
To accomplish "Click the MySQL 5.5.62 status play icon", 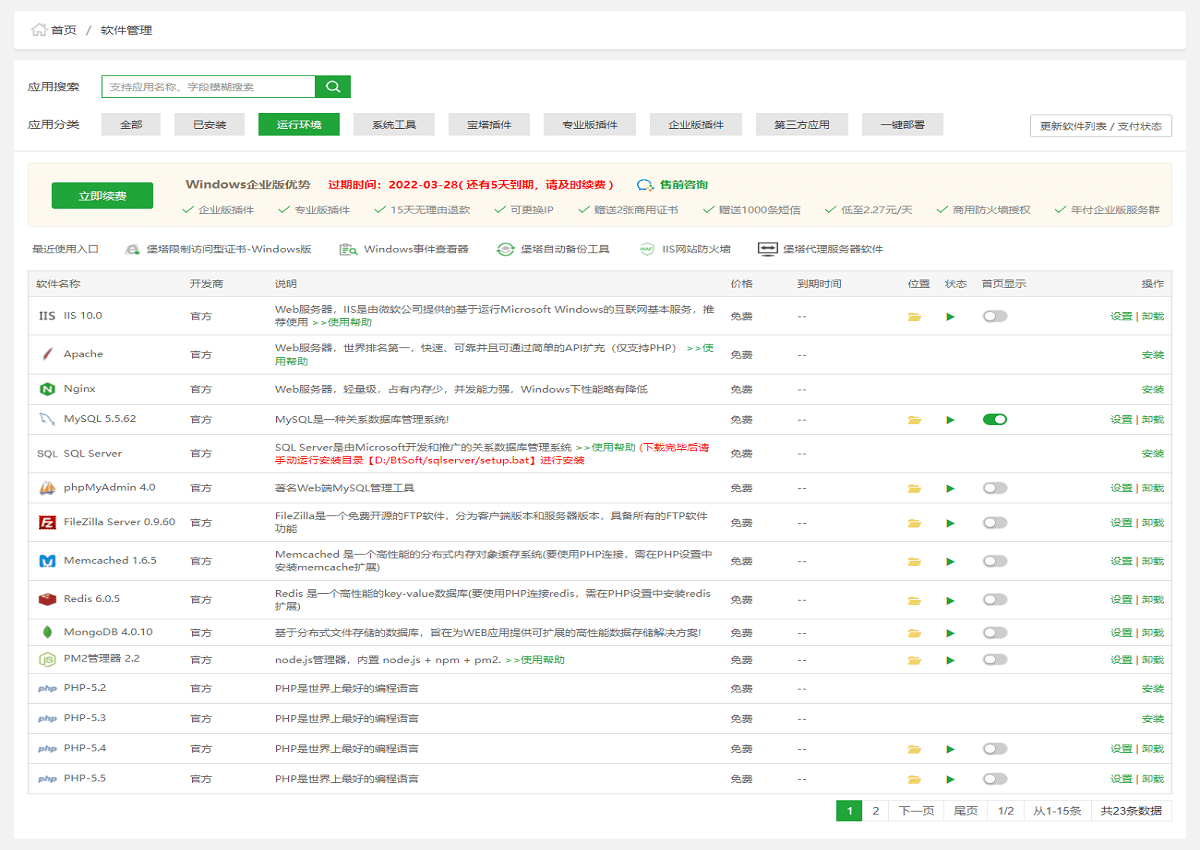I will (950, 420).
